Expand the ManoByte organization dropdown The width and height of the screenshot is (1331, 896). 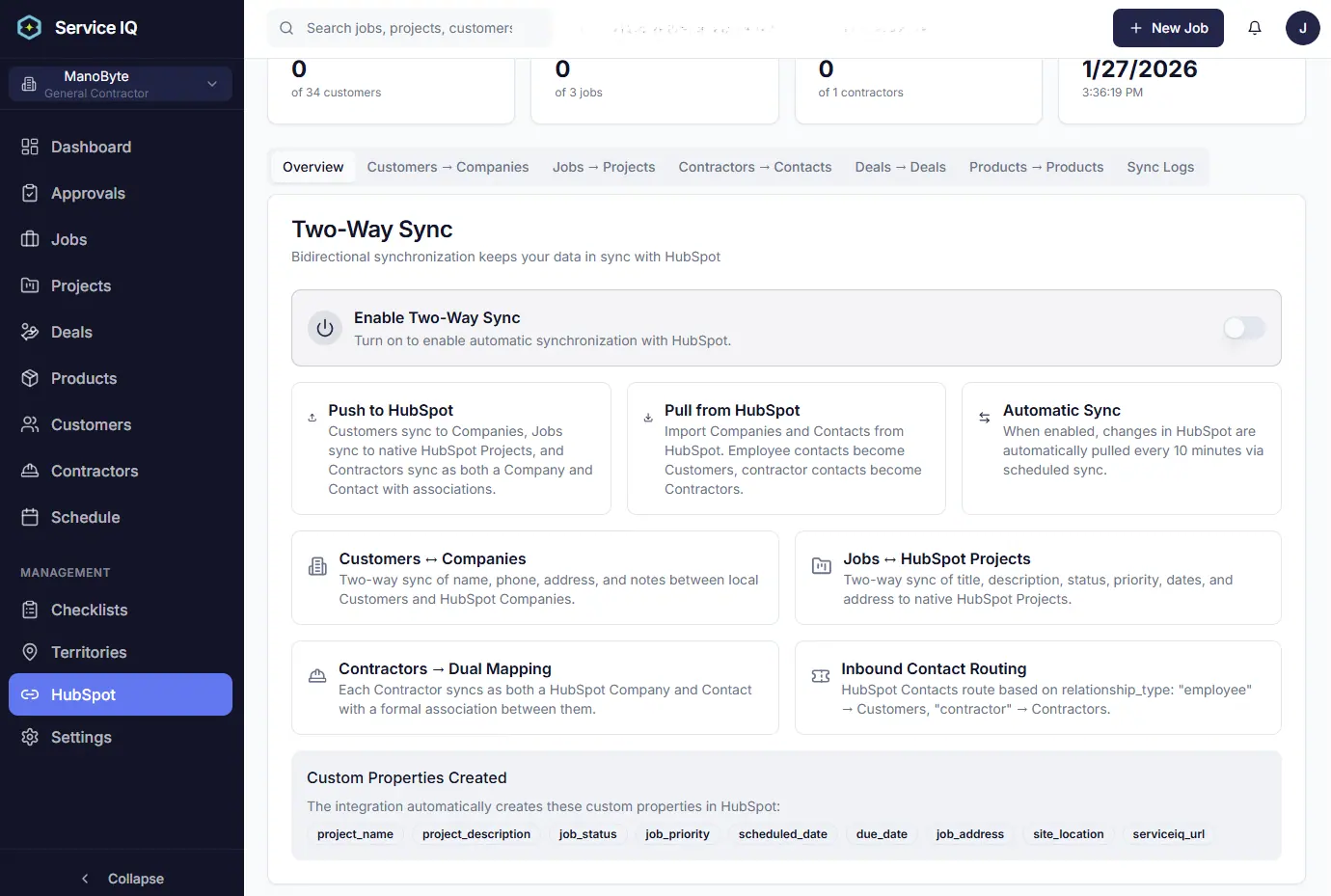pos(121,84)
